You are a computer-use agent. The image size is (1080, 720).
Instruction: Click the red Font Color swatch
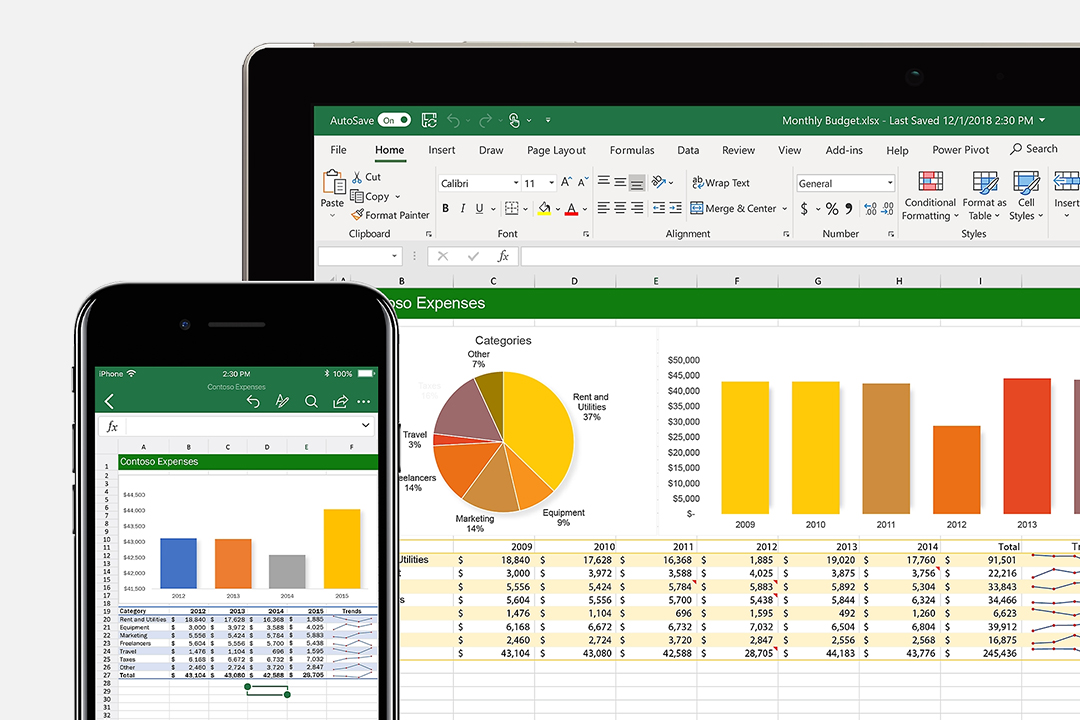click(x=573, y=208)
